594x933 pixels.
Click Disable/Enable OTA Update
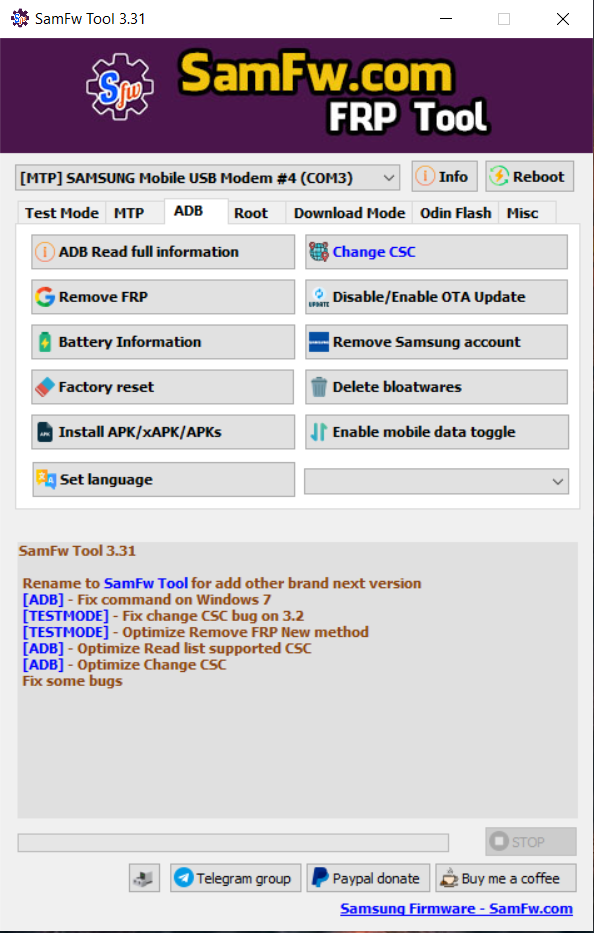tap(436, 297)
